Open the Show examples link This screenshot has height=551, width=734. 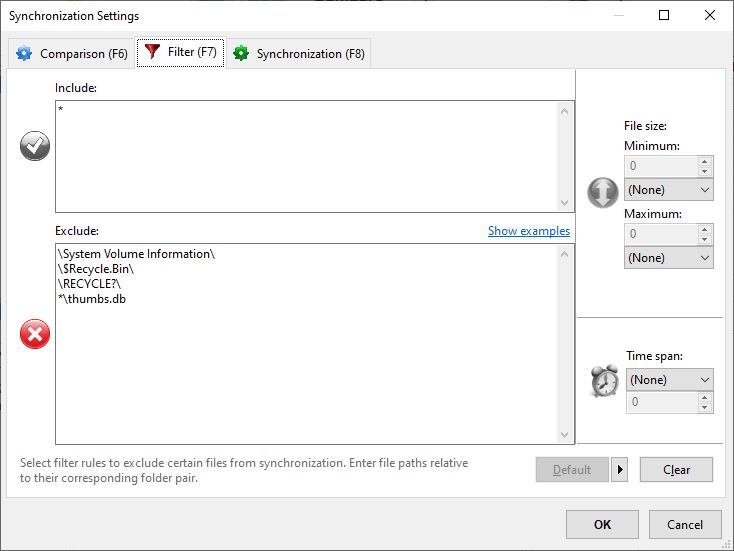pyautogui.click(x=528, y=231)
